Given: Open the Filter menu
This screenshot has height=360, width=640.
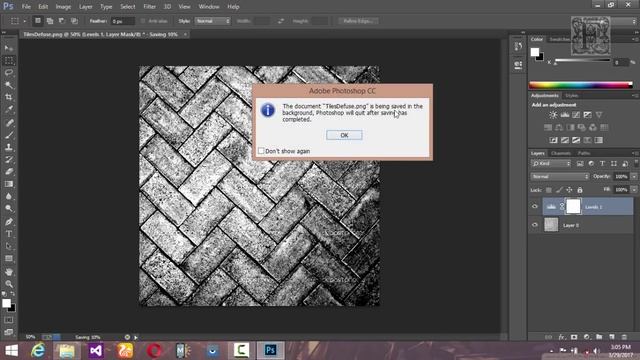Looking at the screenshot, I should [x=149, y=7].
